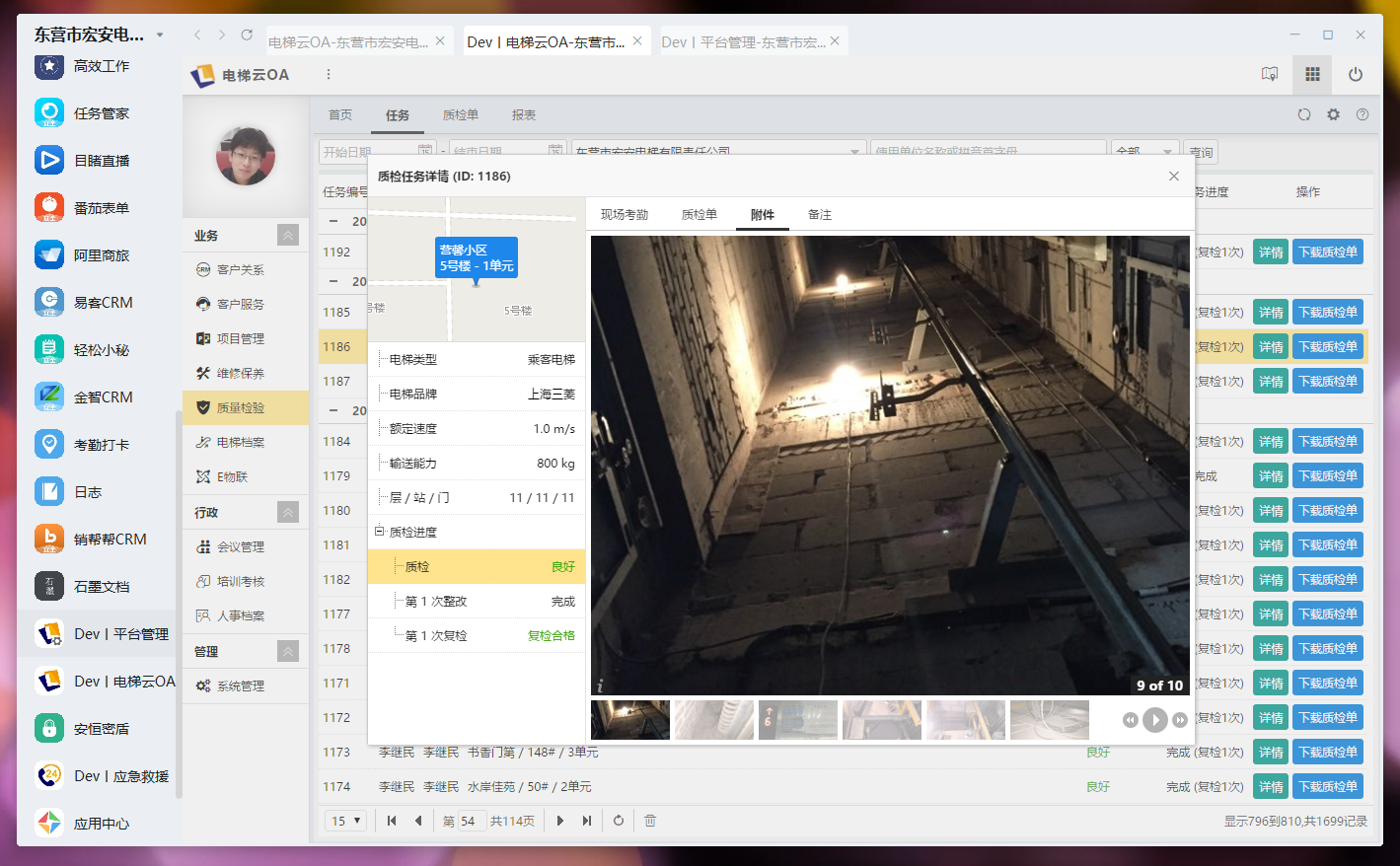Select 第 1 次复检 progress row

pyautogui.click(x=477, y=635)
